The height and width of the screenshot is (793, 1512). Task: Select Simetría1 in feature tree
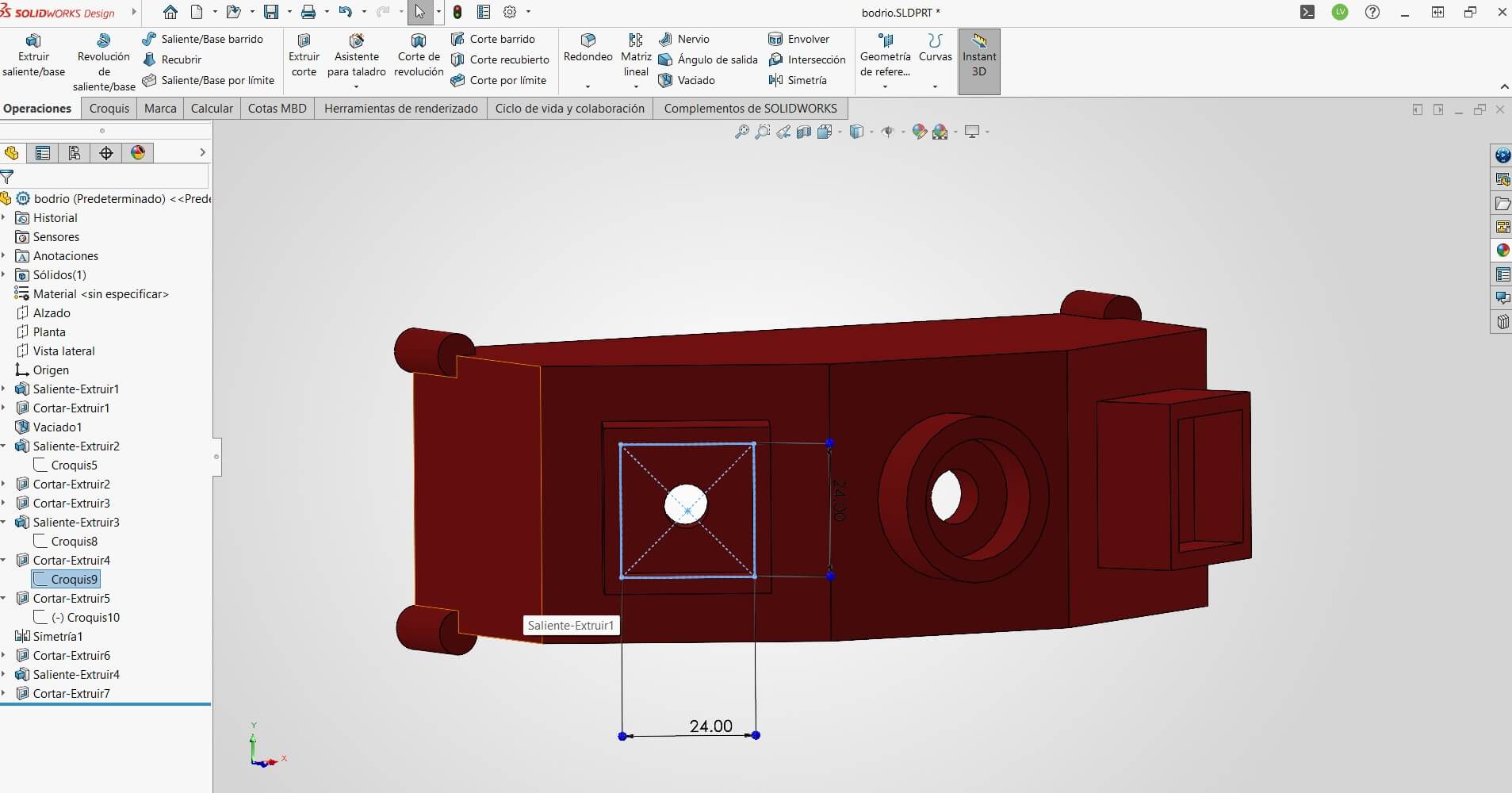point(49,637)
